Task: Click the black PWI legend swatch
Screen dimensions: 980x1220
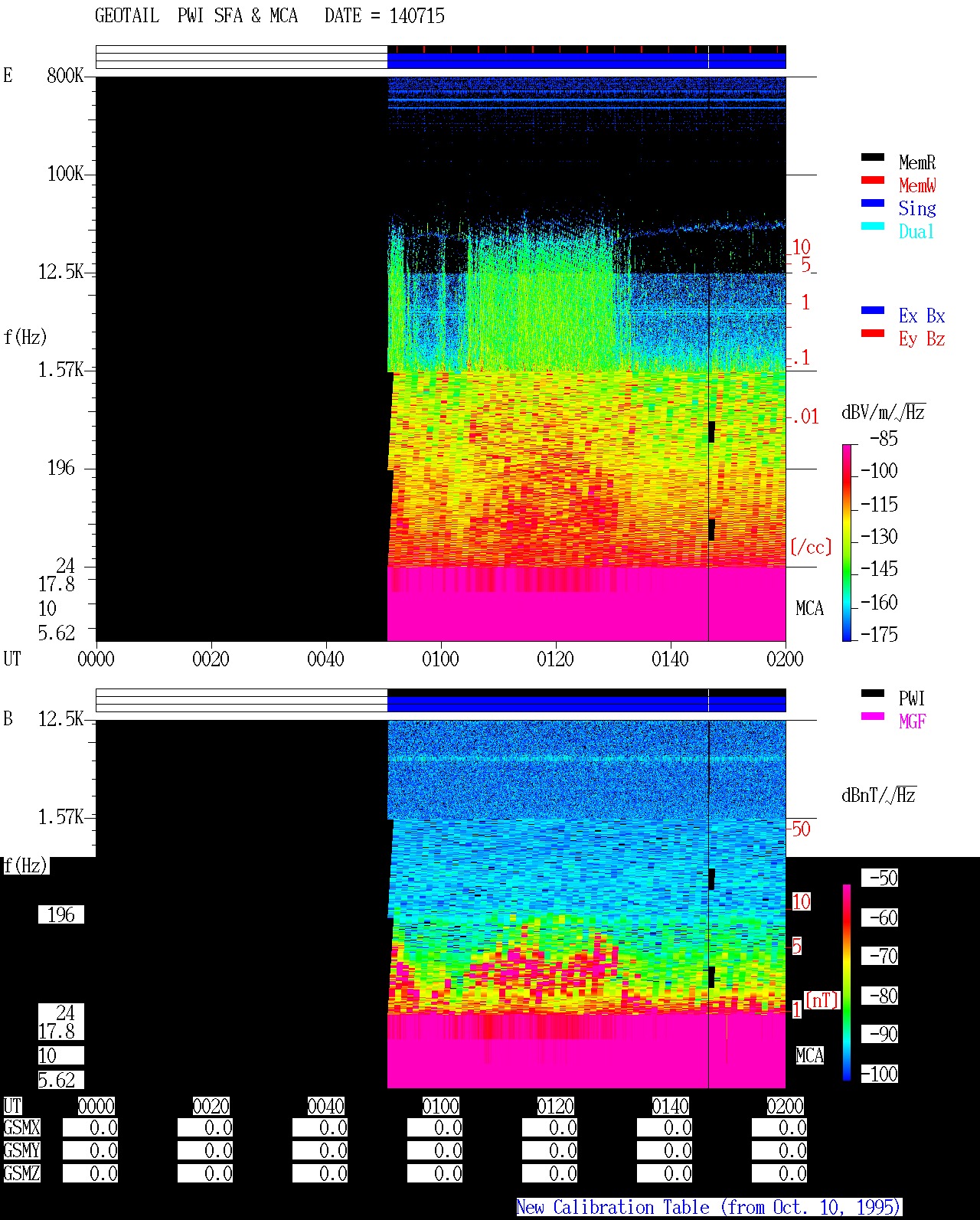Action: (x=872, y=693)
